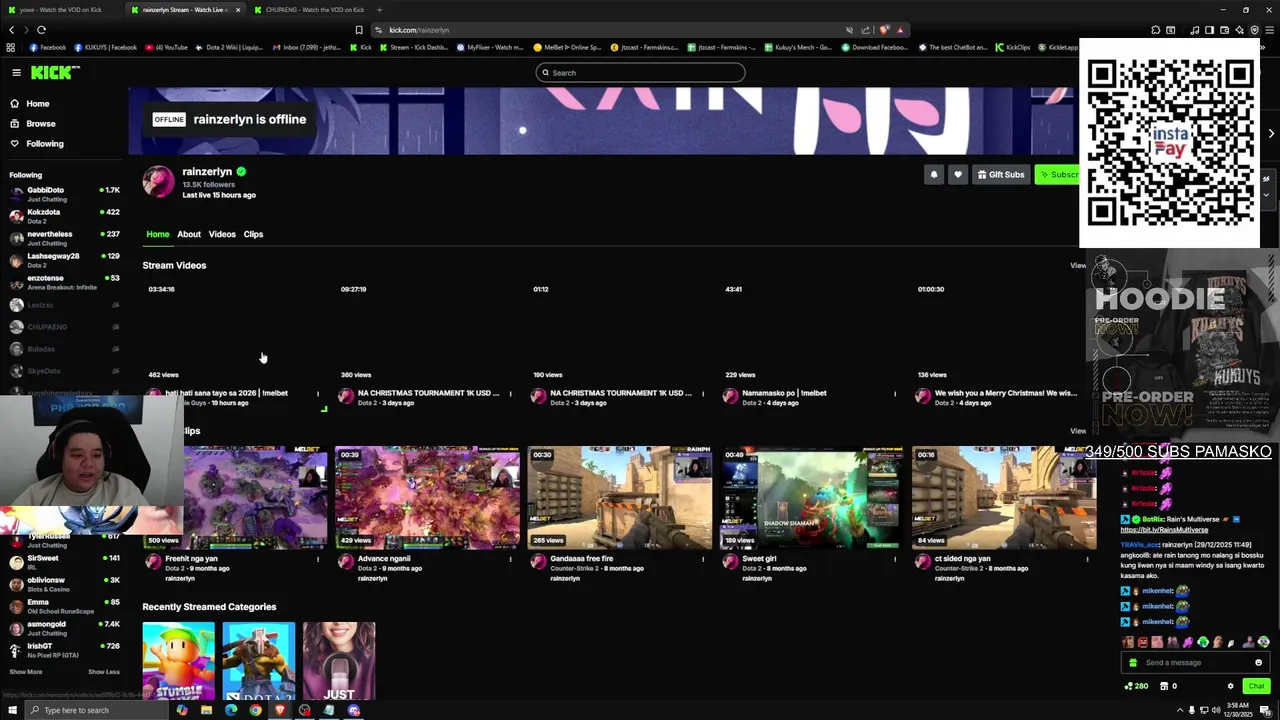This screenshot has height=720, width=1280.
Task: Click Show Less in the sidebar
Action: pos(104,672)
